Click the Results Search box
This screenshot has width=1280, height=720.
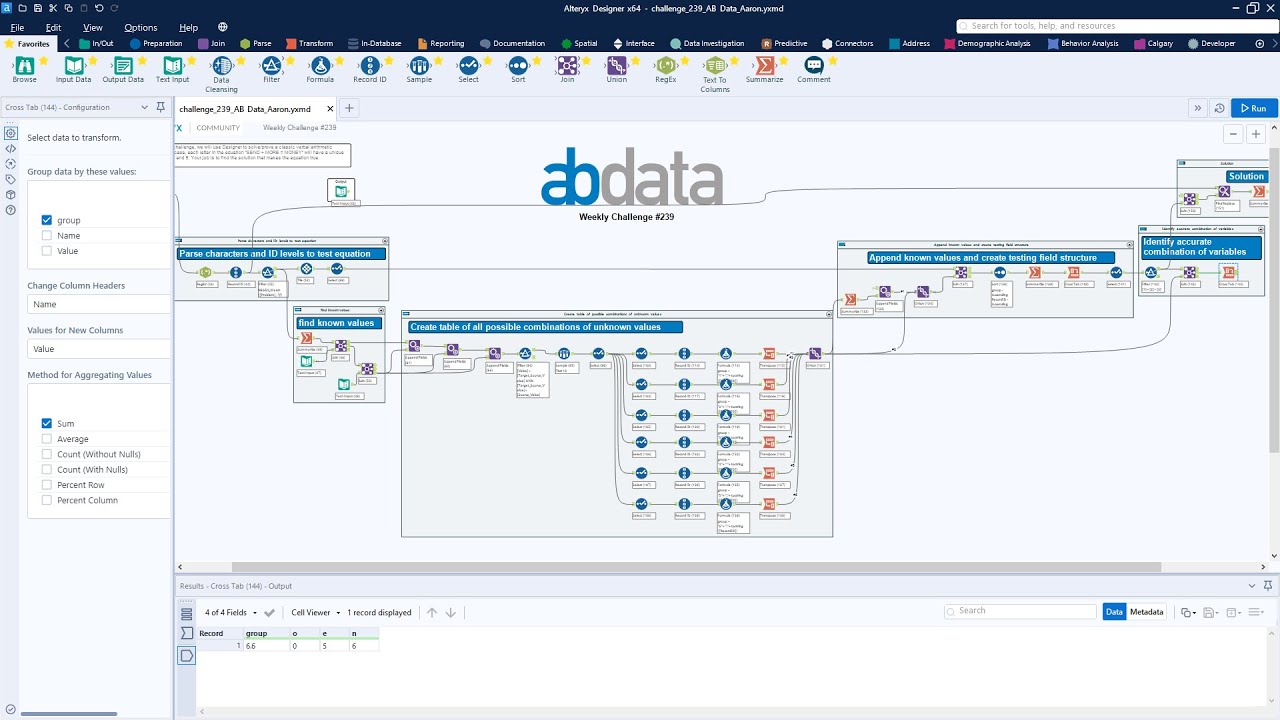coord(1020,611)
